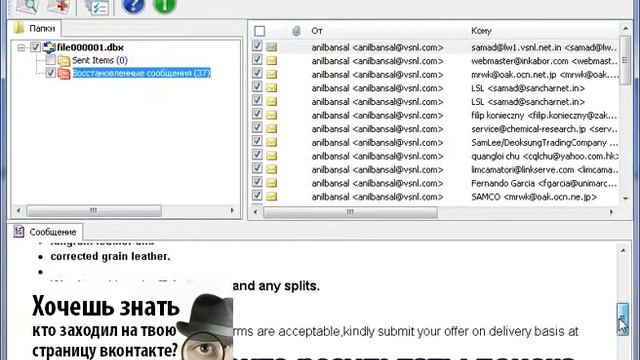Click message list scroll up arrow
This screenshot has height=360, width=640.
pos(625,28)
